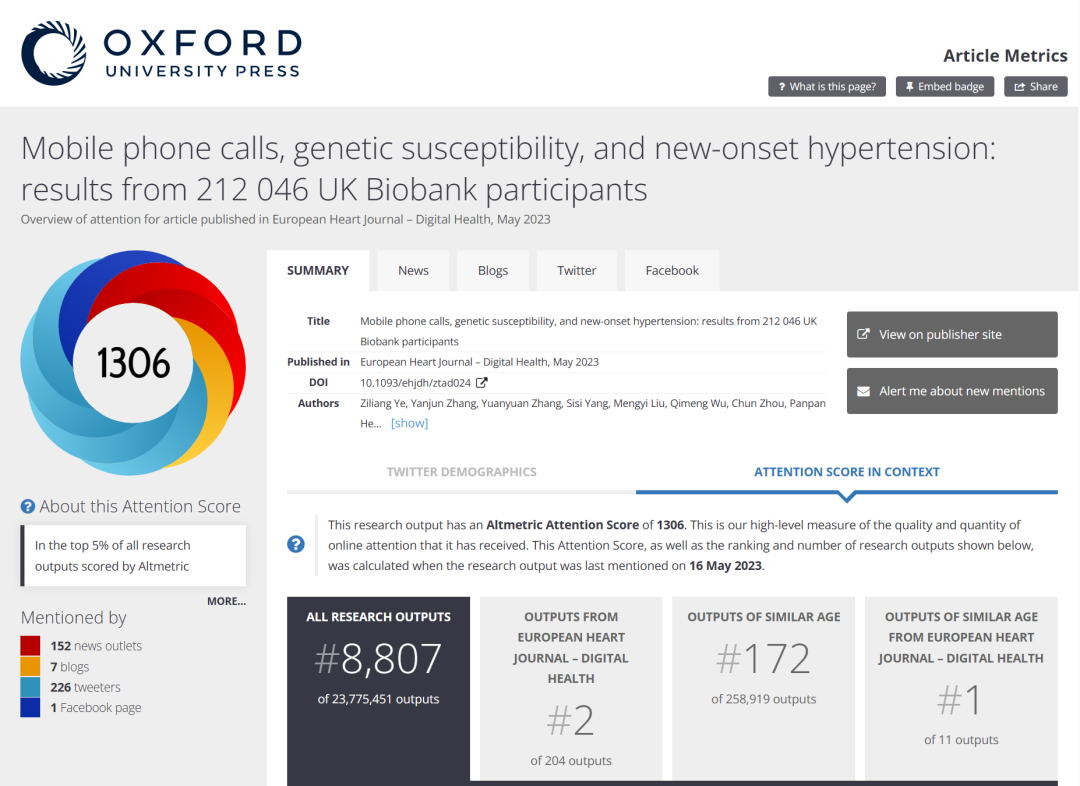The height and width of the screenshot is (786, 1080).
Task: Open the What is this page? help button
Action: click(x=827, y=86)
